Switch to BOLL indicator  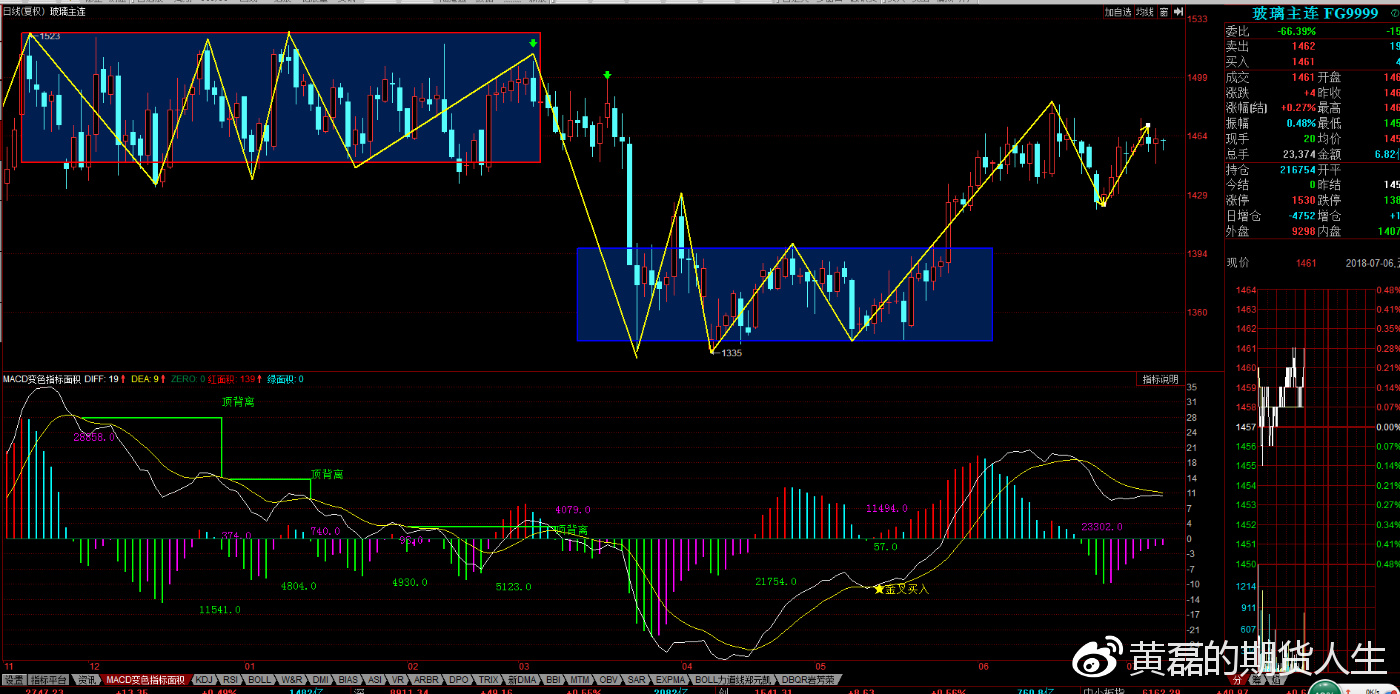[259, 679]
